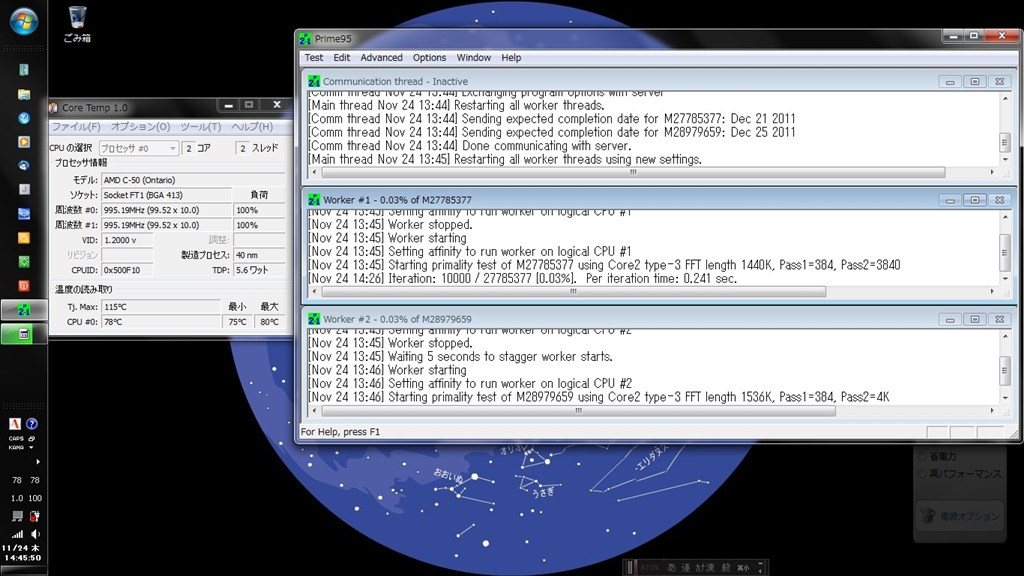Click the battery power plug tray icon

[35, 516]
